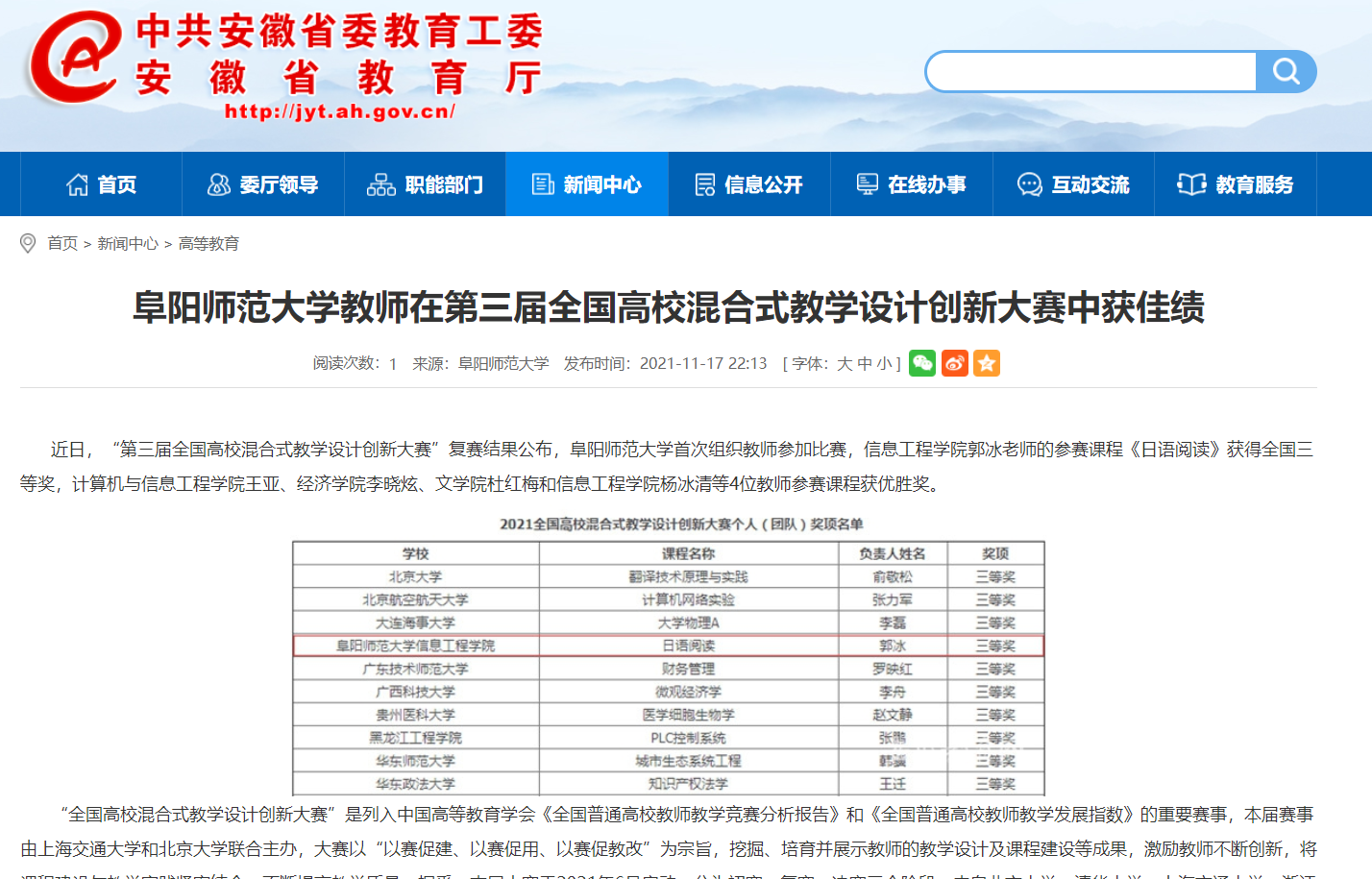
Task: Click the orange star favorite icon
Action: coord(987,363)
